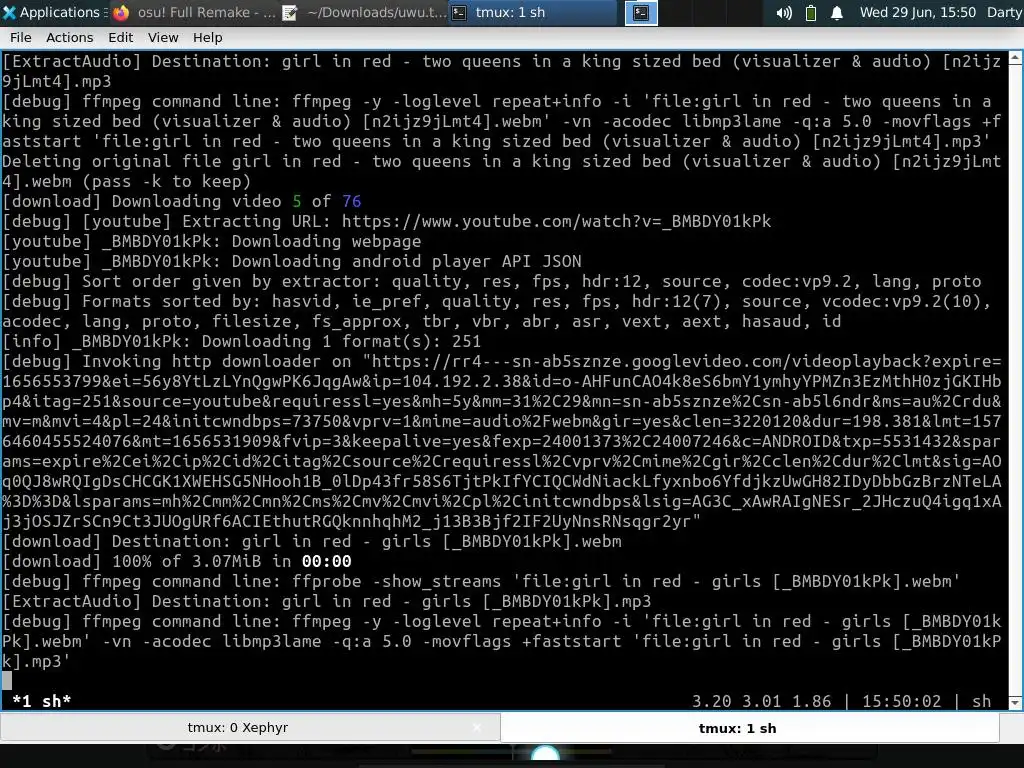Switch to the osu! Full Remake Firefox window
Image resolution: width=1024 pixels, height=768 pixels.
[x=195, y=12]
